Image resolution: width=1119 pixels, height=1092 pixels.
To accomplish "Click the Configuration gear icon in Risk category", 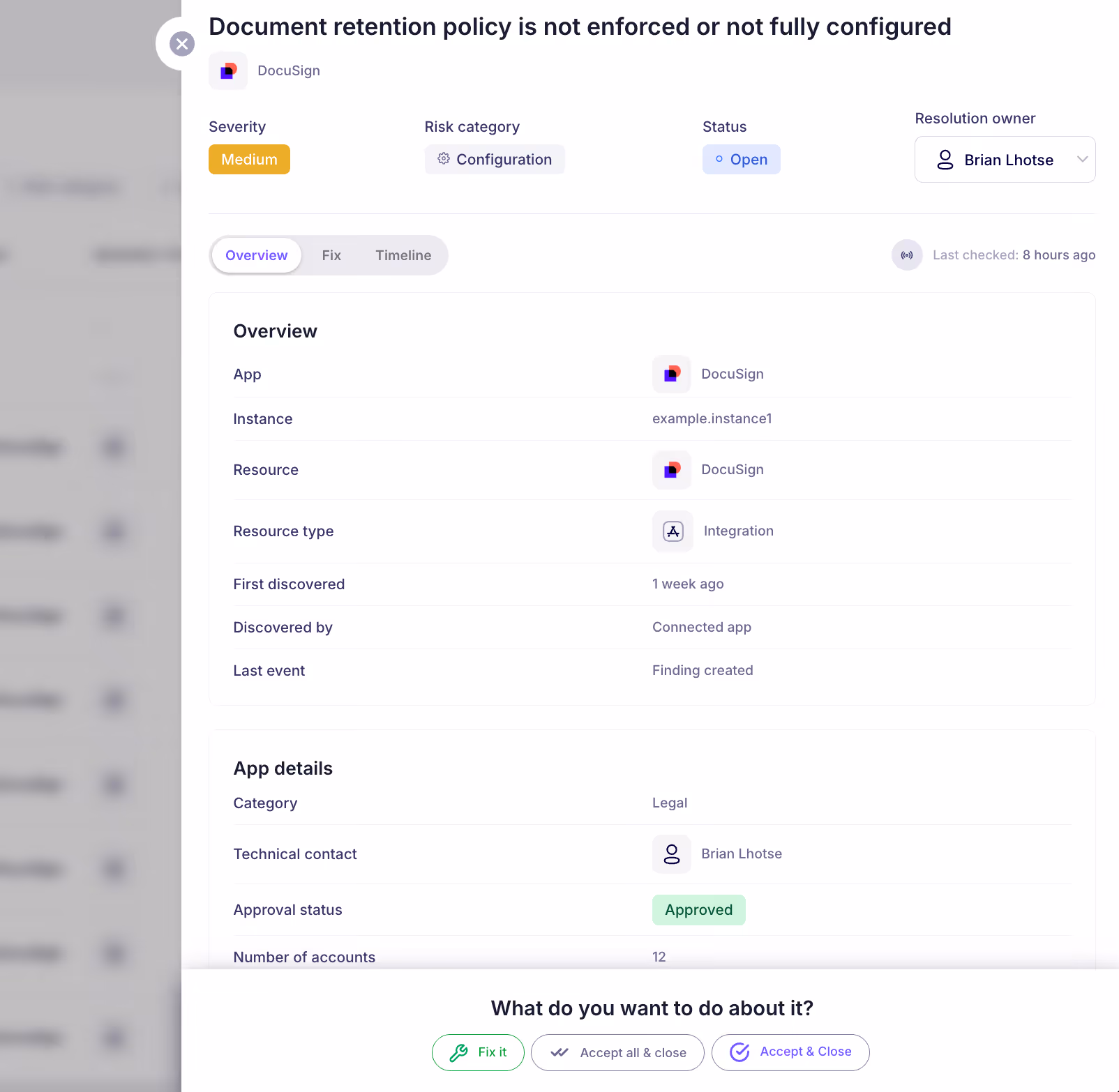I will [x=444, y=159].
